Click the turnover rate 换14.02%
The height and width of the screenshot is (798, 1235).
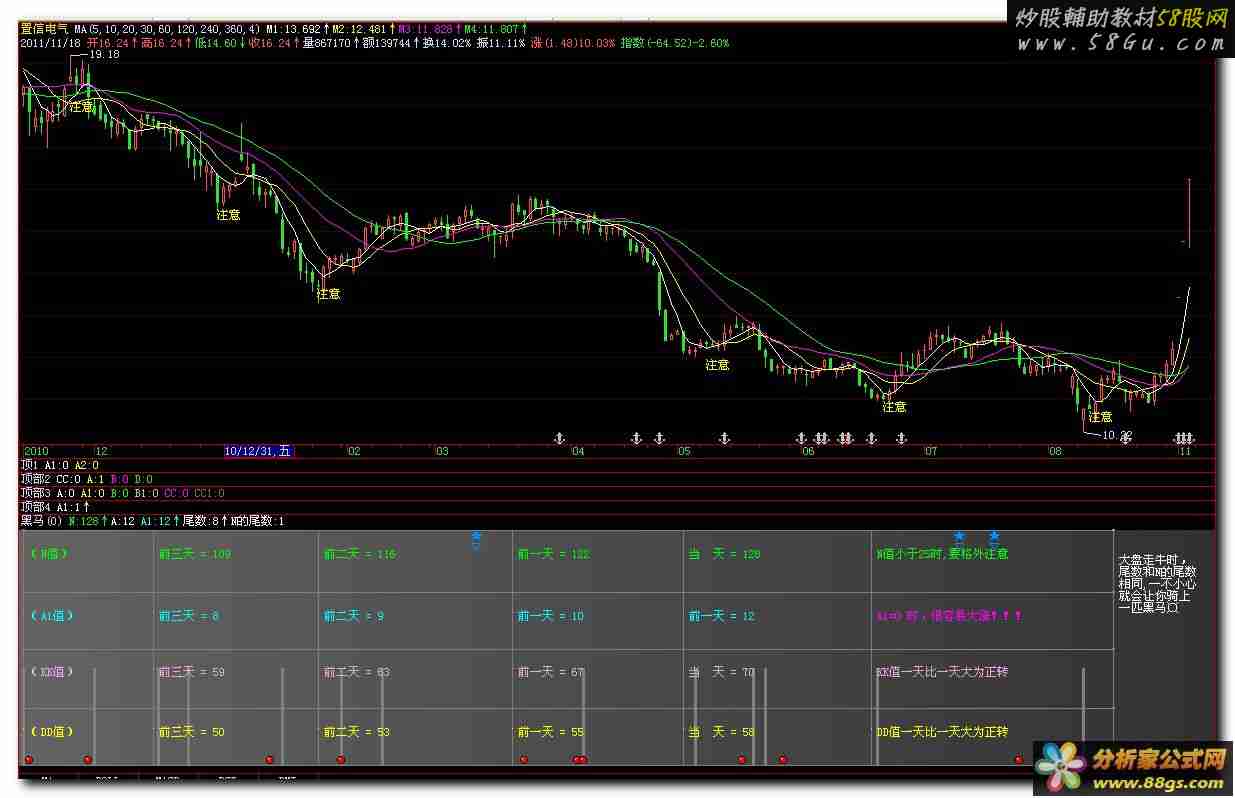pyautogui.click(x=447, y=43)
